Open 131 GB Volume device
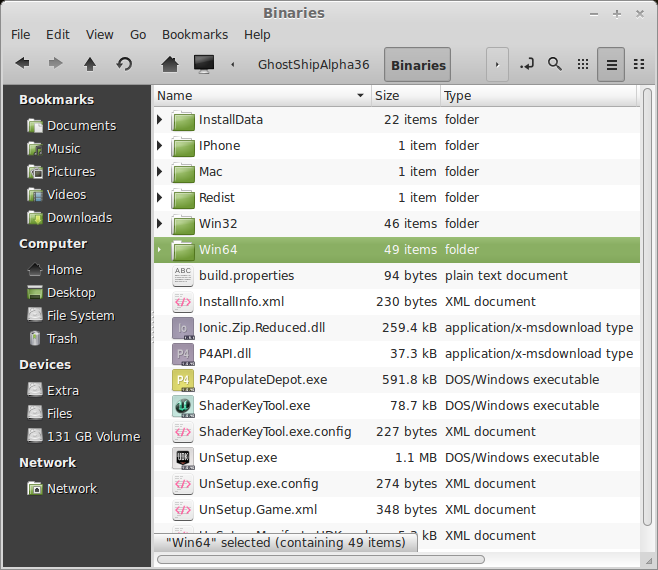This screenshot has width=658, height=570. pos(84,437)
